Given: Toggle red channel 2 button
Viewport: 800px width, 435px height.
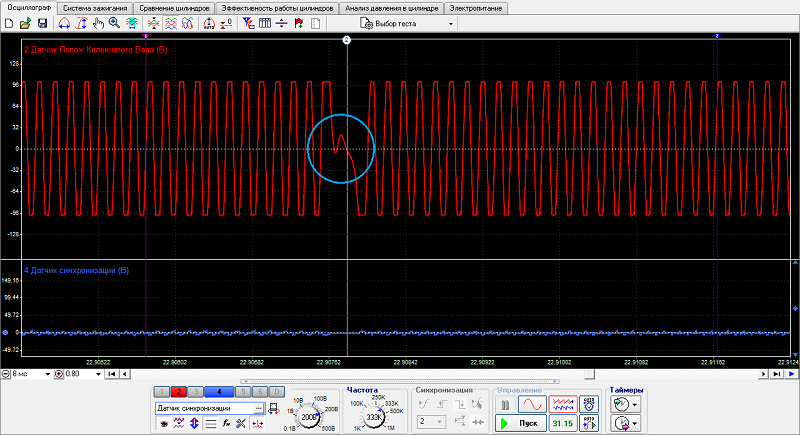Looking at the screenshot, I should (x=179, y=392).
